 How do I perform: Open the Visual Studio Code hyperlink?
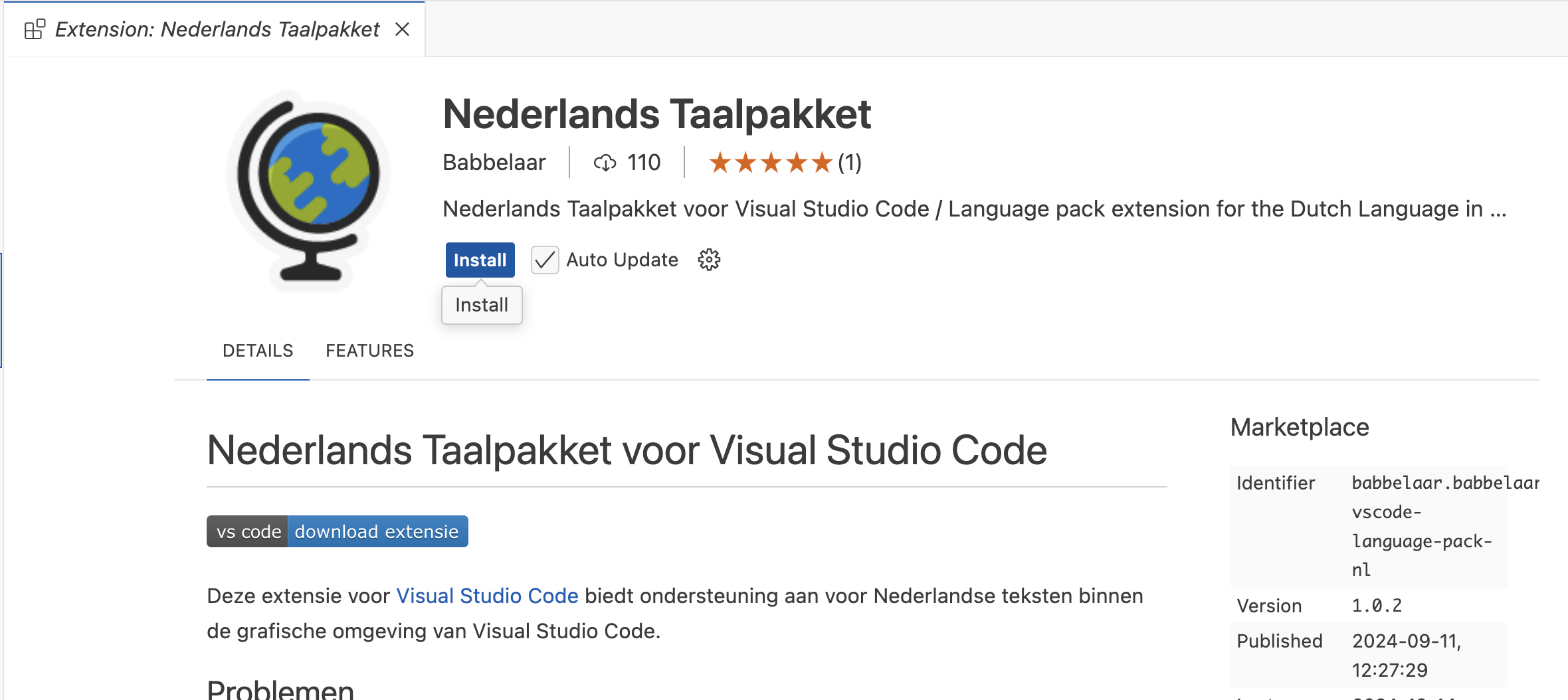(x=487, y=596)
